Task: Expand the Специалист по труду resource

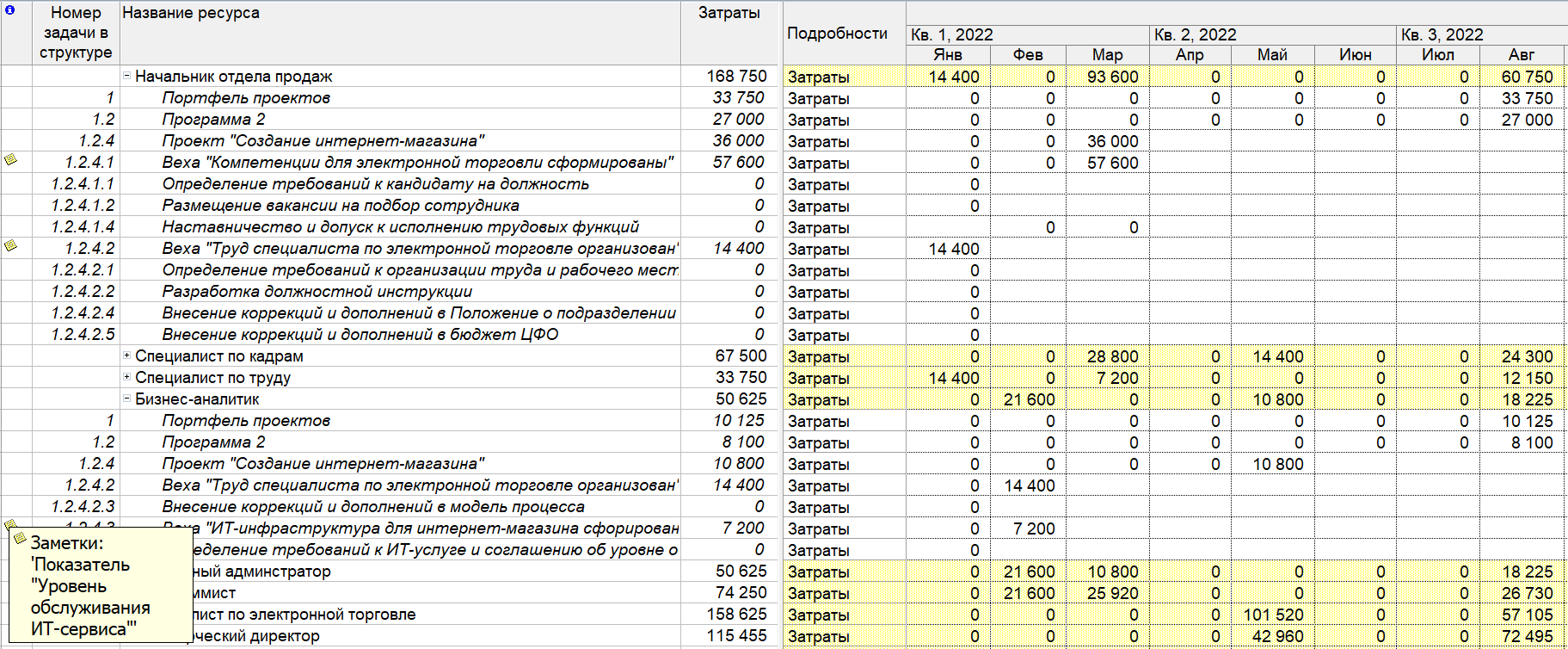Action: [126, 377]
